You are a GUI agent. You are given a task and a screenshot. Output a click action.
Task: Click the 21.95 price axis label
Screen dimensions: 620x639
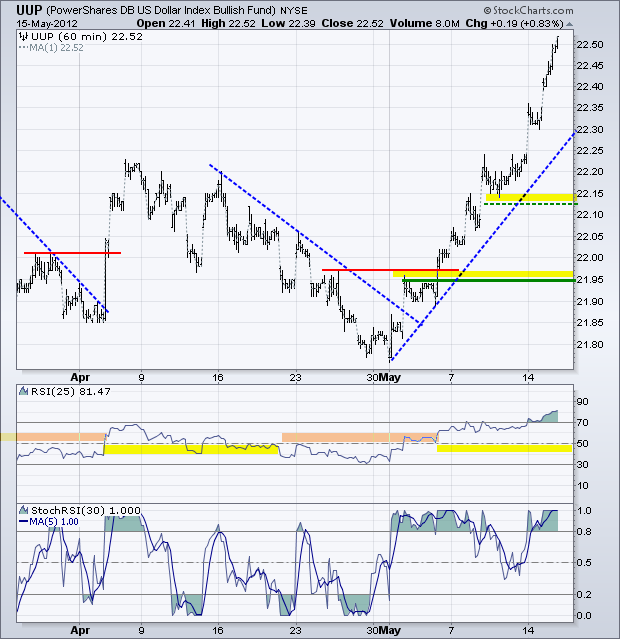pyautogui.click(x=589, y=280)
